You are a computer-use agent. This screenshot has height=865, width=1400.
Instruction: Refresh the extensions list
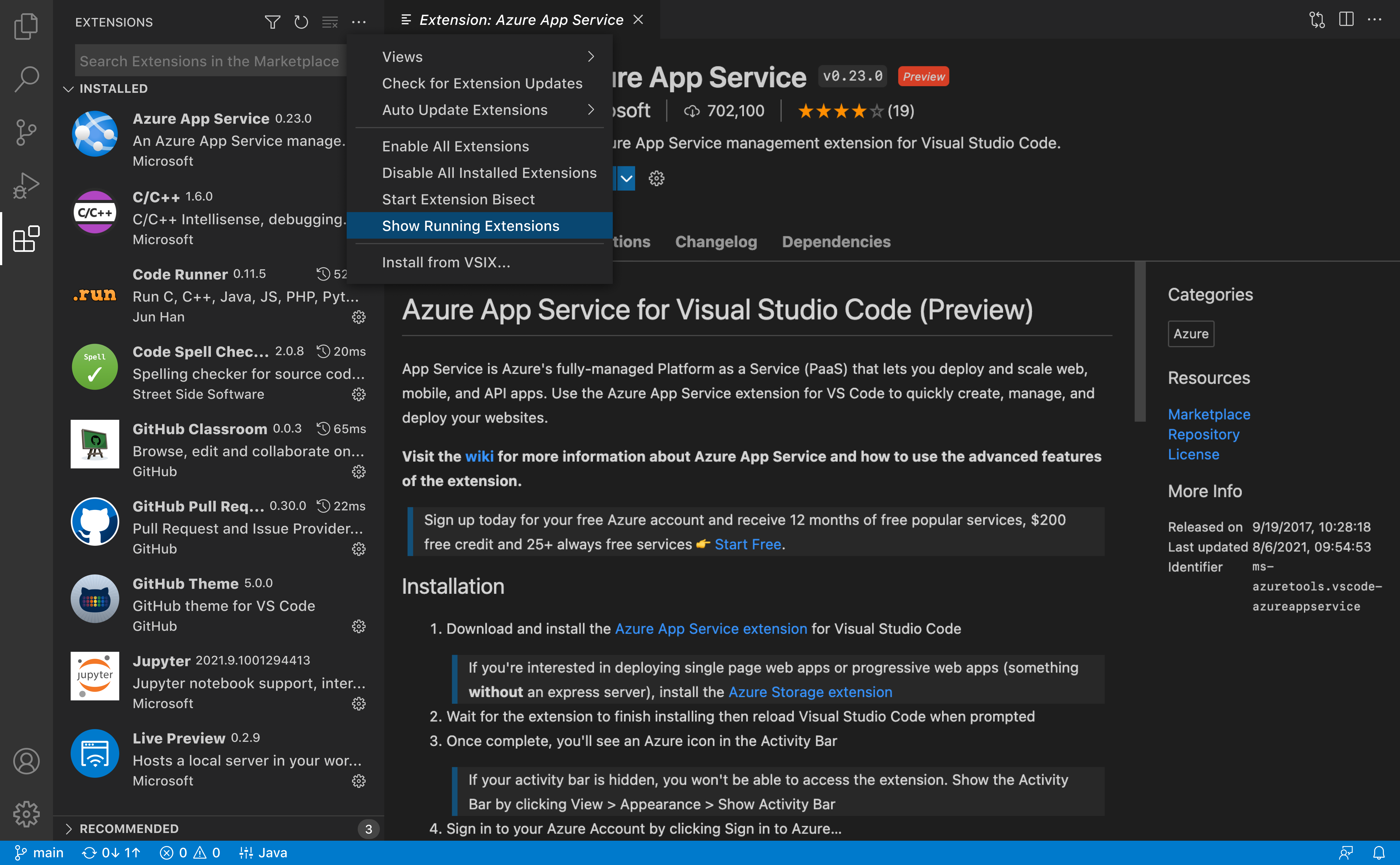(301, 22)
